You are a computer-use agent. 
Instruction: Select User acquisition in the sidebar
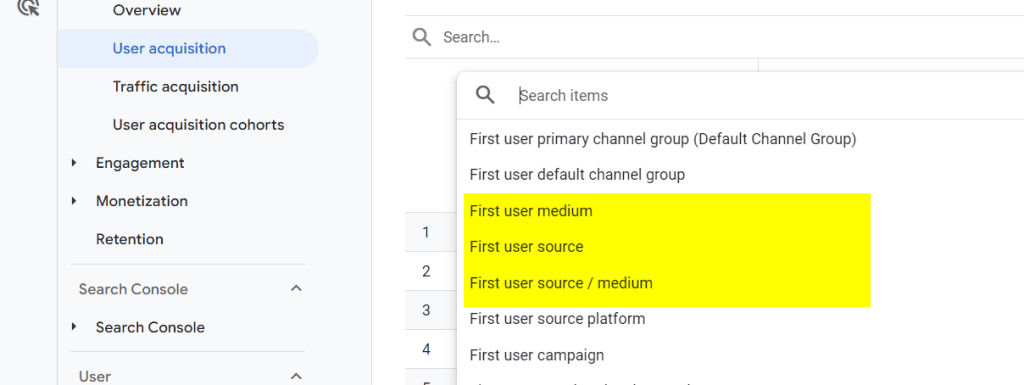point(169,48)
